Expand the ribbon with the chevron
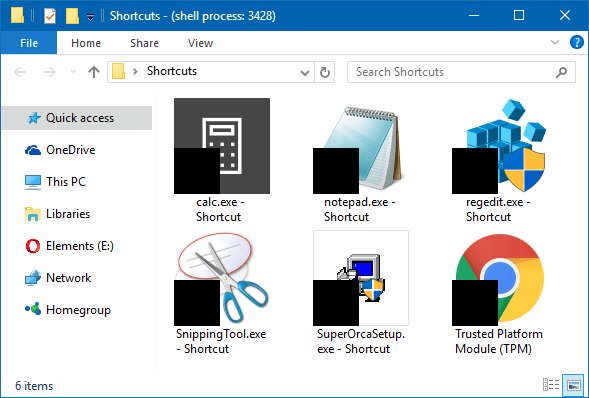589x398 pixels. pos(555,42)
